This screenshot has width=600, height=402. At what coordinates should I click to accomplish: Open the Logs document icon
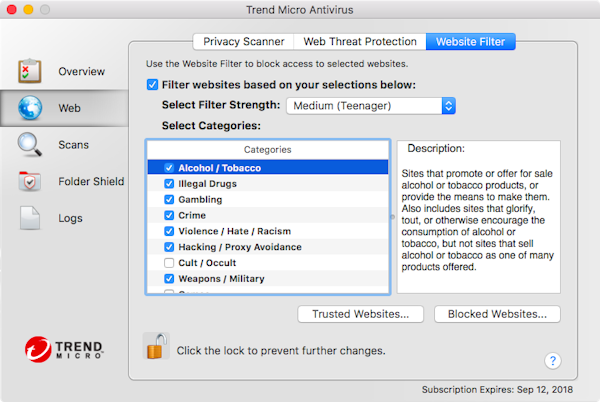[29, 217]
